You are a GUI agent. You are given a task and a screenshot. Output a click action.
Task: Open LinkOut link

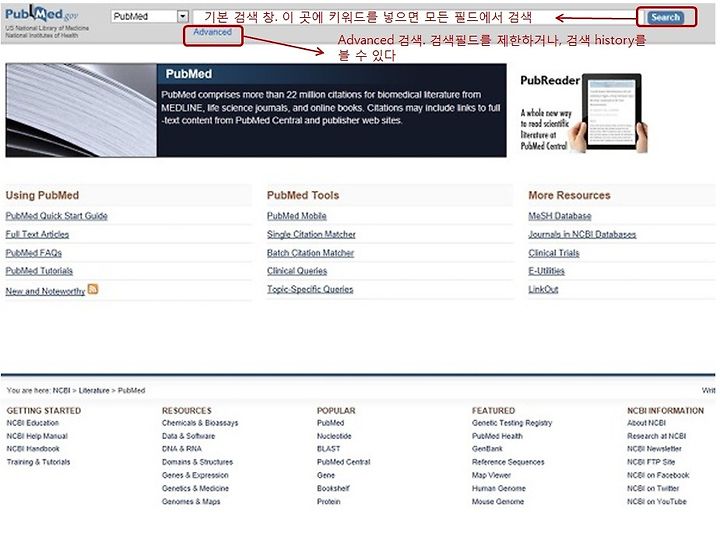click(x=543, y=289)
